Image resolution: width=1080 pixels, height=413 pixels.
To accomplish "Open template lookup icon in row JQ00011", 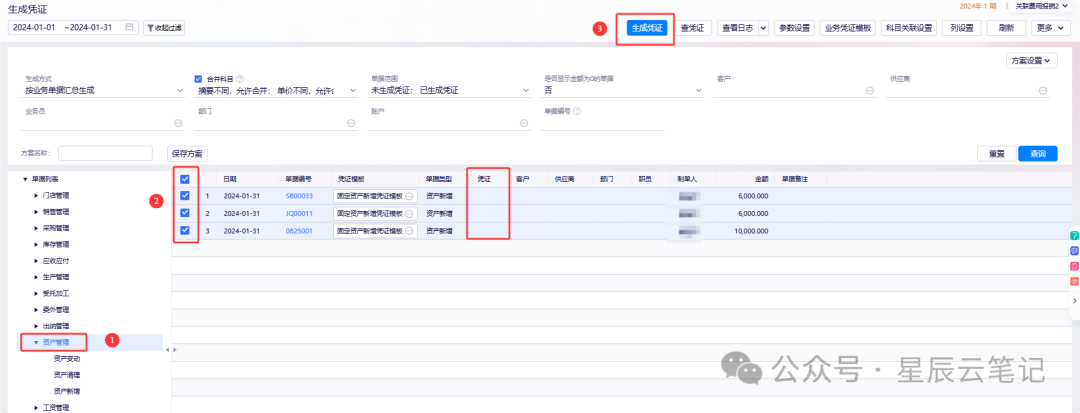I will [x=409, y=213].
